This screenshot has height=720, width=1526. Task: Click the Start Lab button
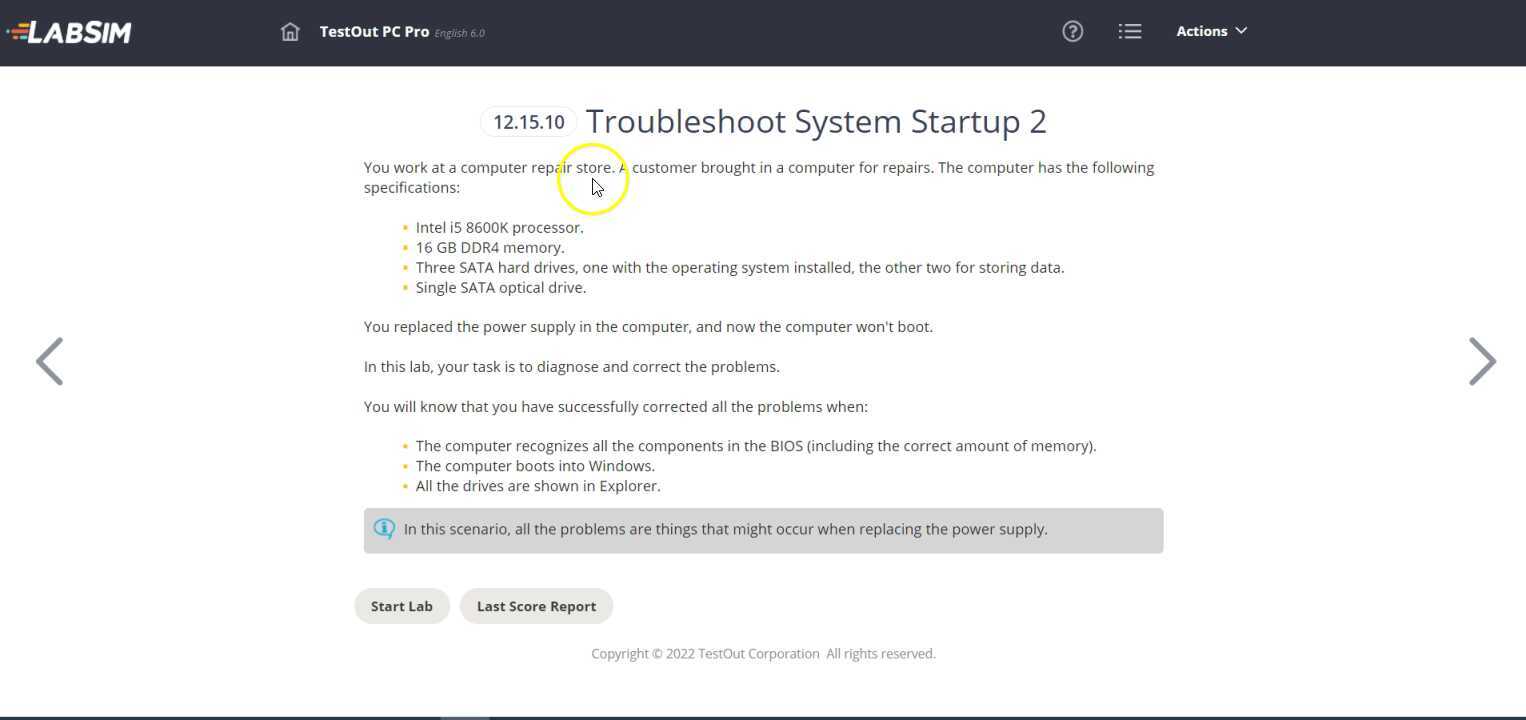[x=401, y=606]
